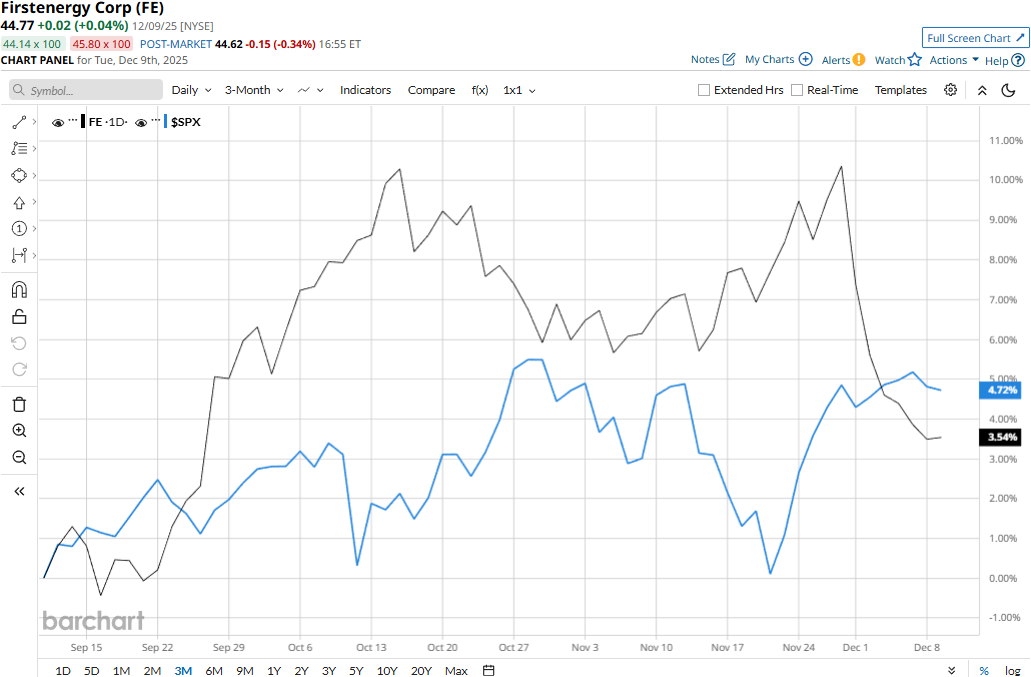
Task: Select the 1M time range
Action: pyautogui.click(x=121, y=670)
